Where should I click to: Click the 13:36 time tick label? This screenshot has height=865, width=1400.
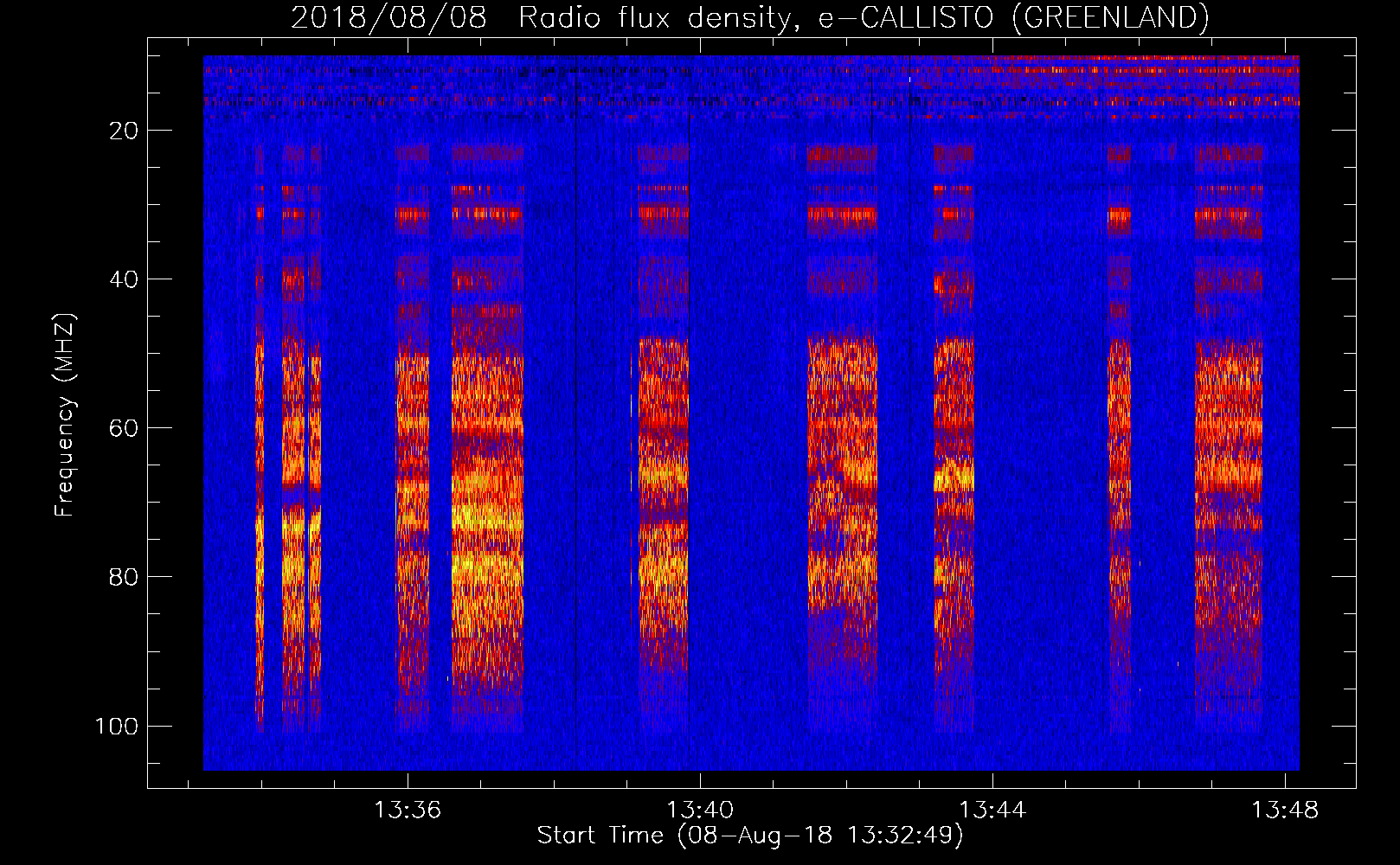click(408, 810)
